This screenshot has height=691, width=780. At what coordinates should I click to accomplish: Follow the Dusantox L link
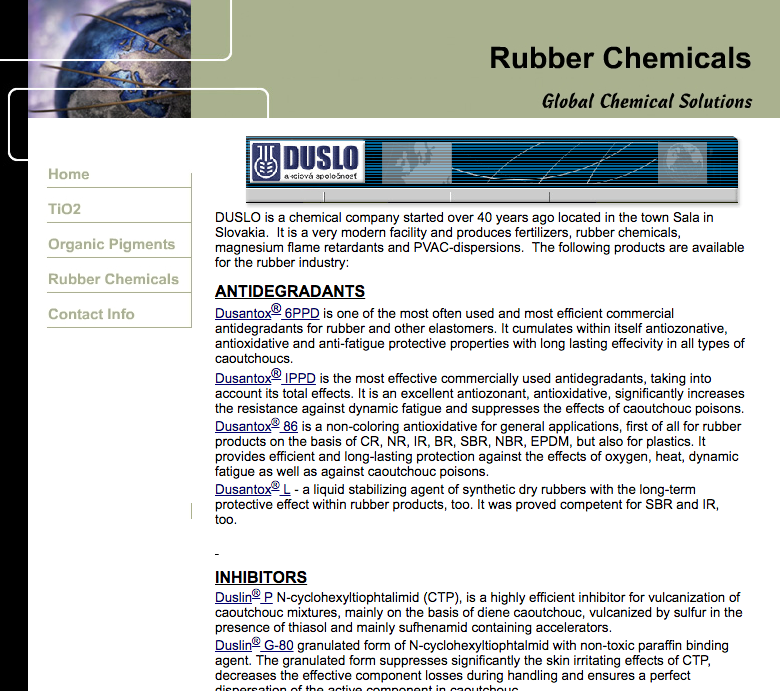253,489
